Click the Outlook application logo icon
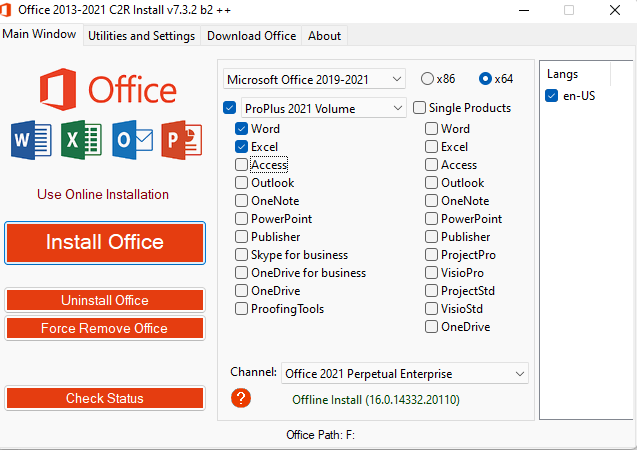 pos(132,140)
